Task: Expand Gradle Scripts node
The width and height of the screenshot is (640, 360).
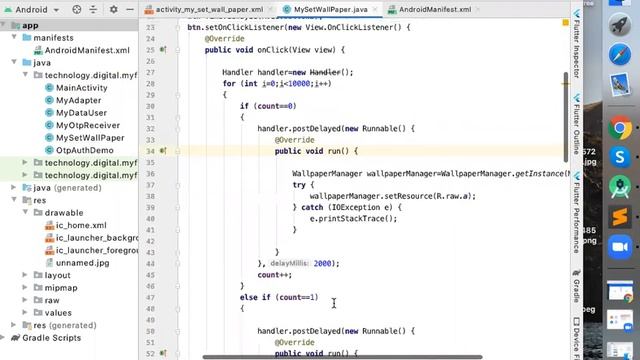Action: (x=3, y=338)
